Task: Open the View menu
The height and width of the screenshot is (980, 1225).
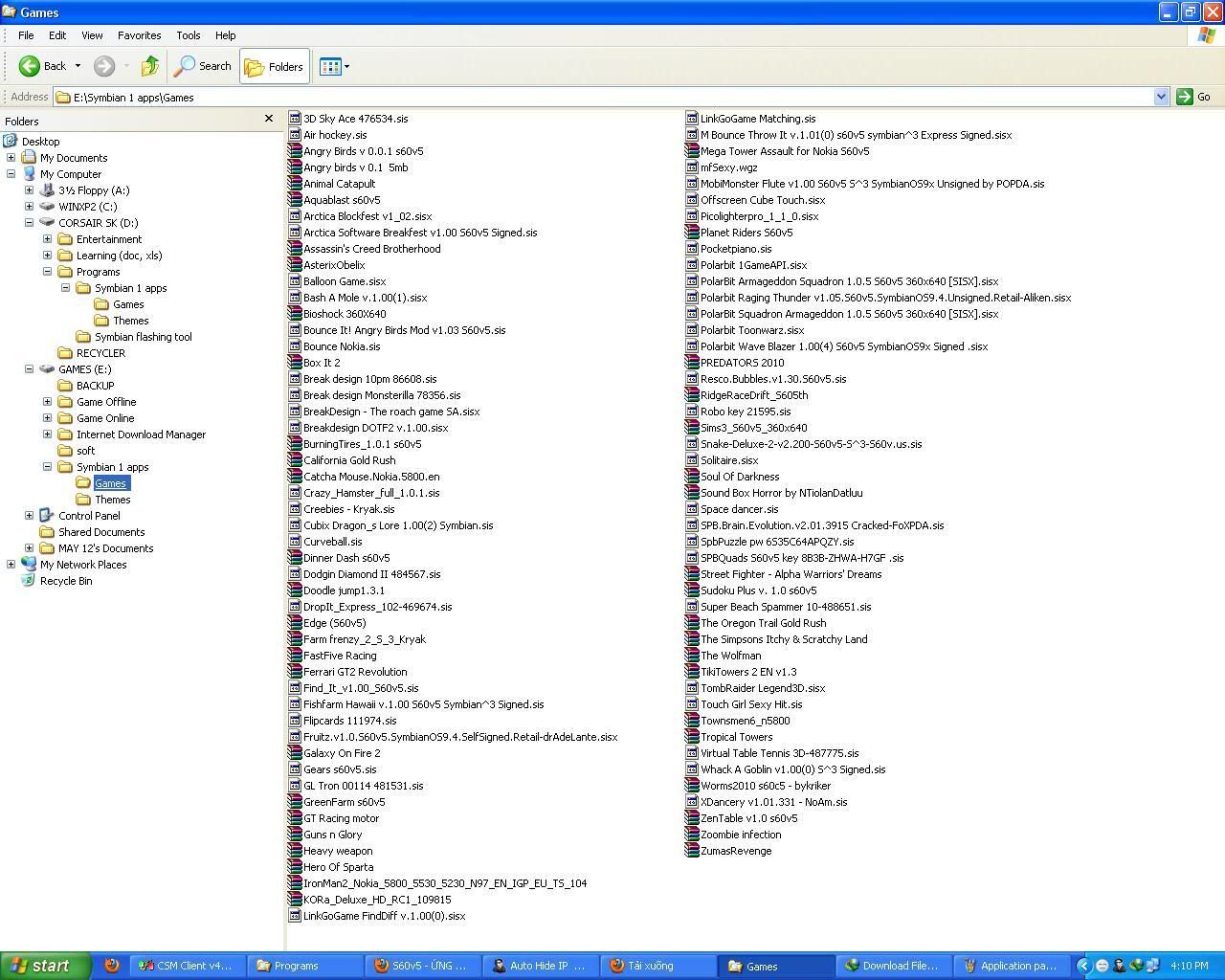Action: pos(92,35)
